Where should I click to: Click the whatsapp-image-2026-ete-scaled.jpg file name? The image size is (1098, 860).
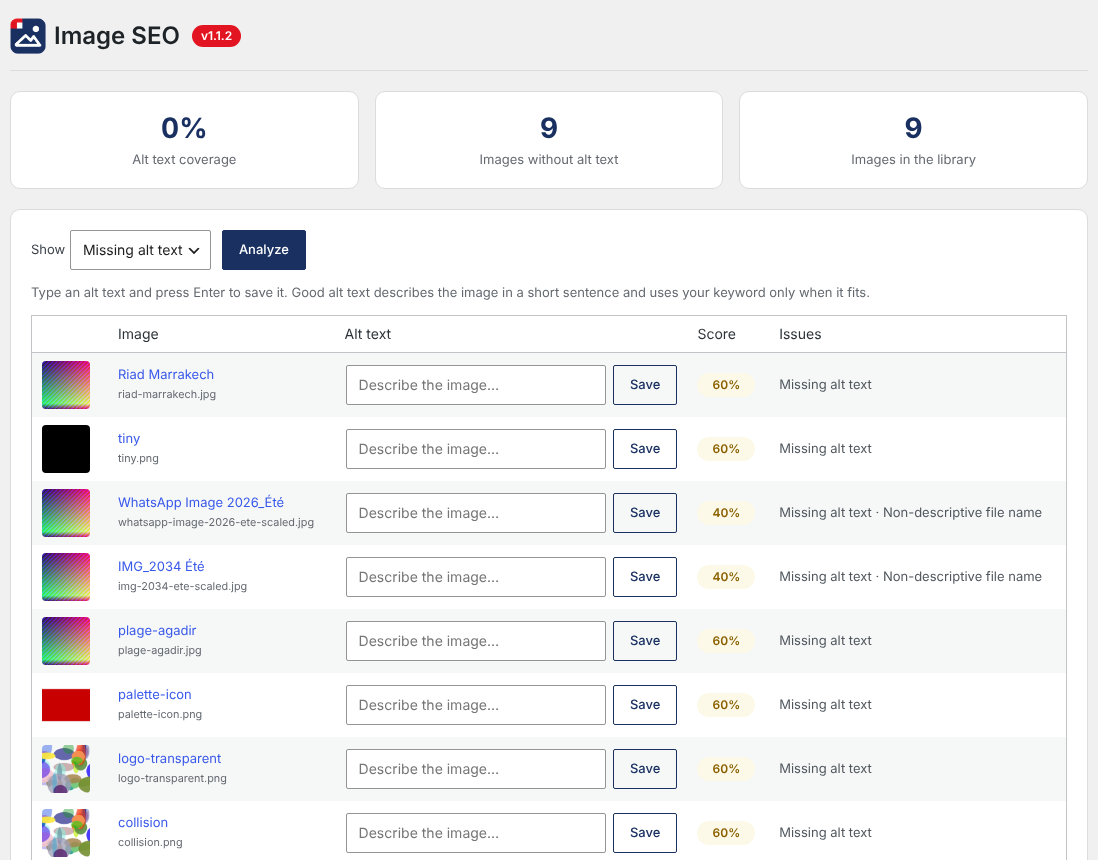point(216,522)
